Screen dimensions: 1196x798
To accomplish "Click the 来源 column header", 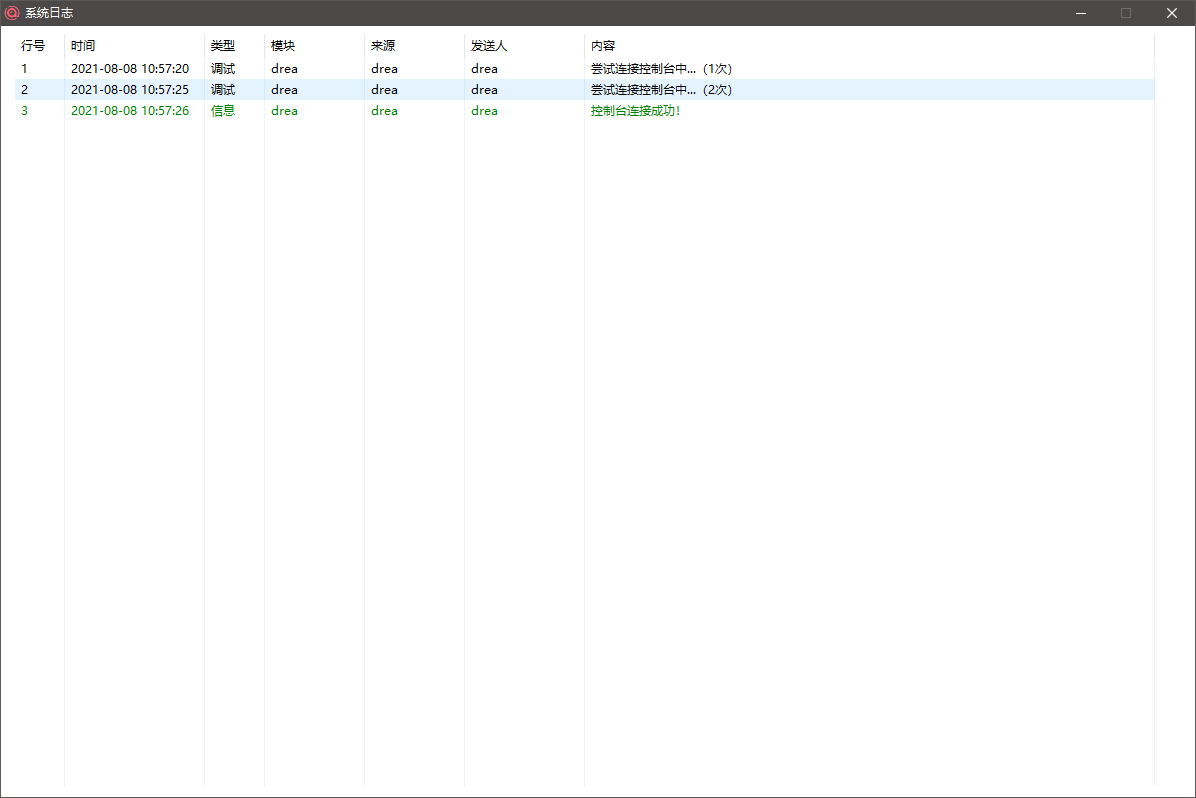I will [383, 46].
